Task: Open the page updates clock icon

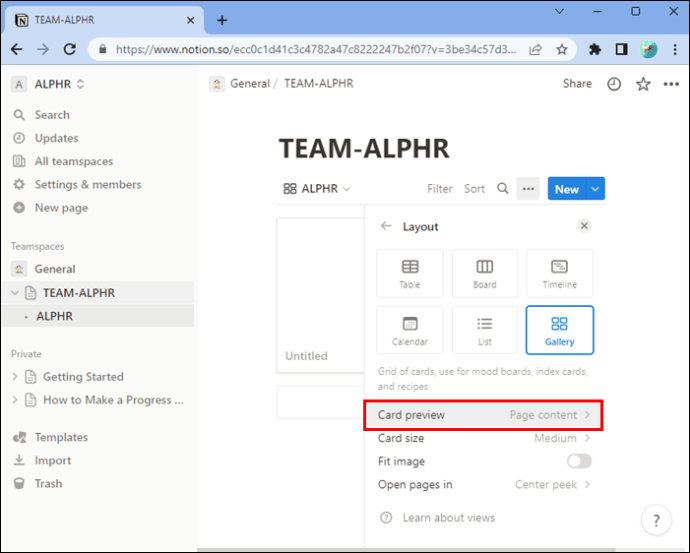Action: point(614,84)
